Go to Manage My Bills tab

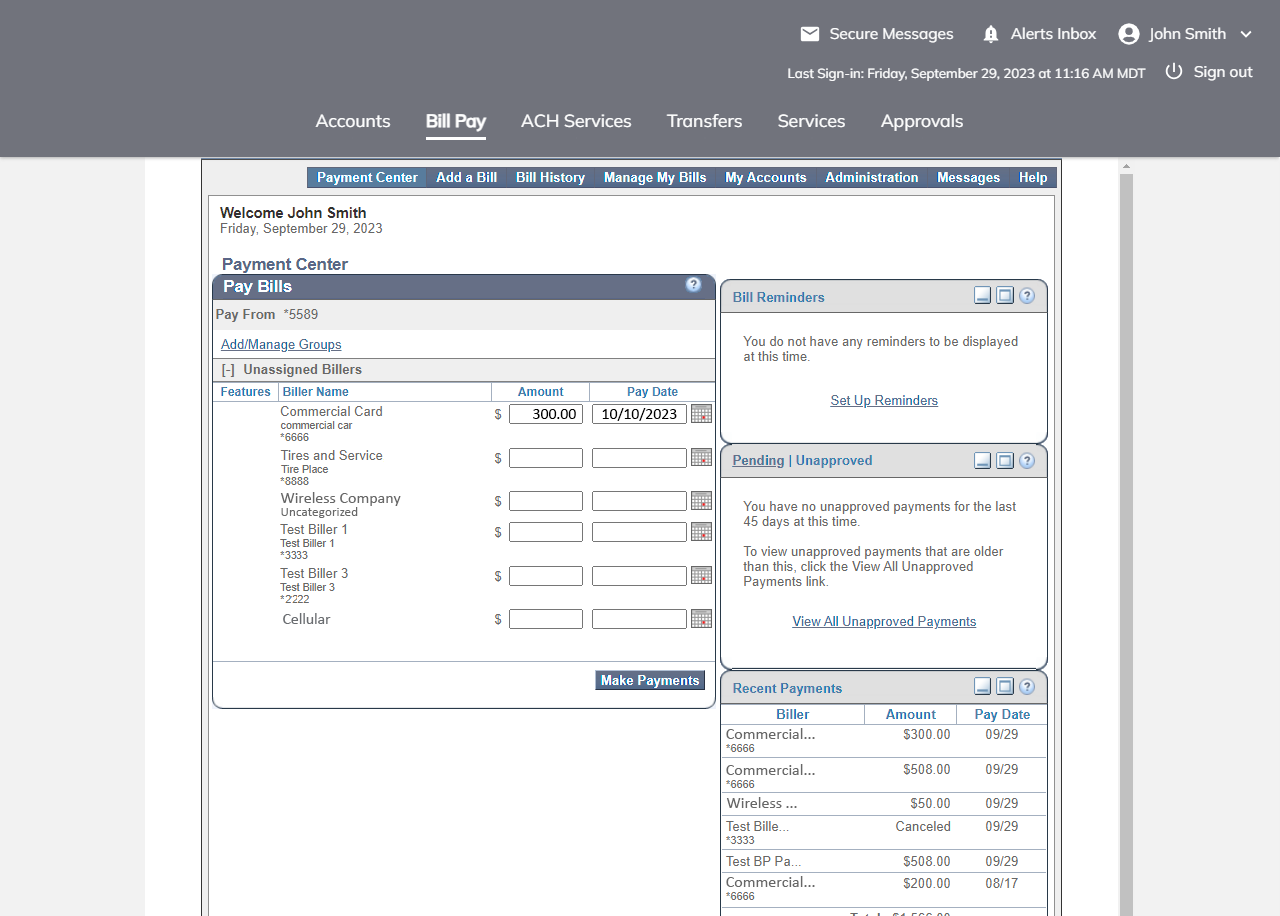[x=655, y=177]
